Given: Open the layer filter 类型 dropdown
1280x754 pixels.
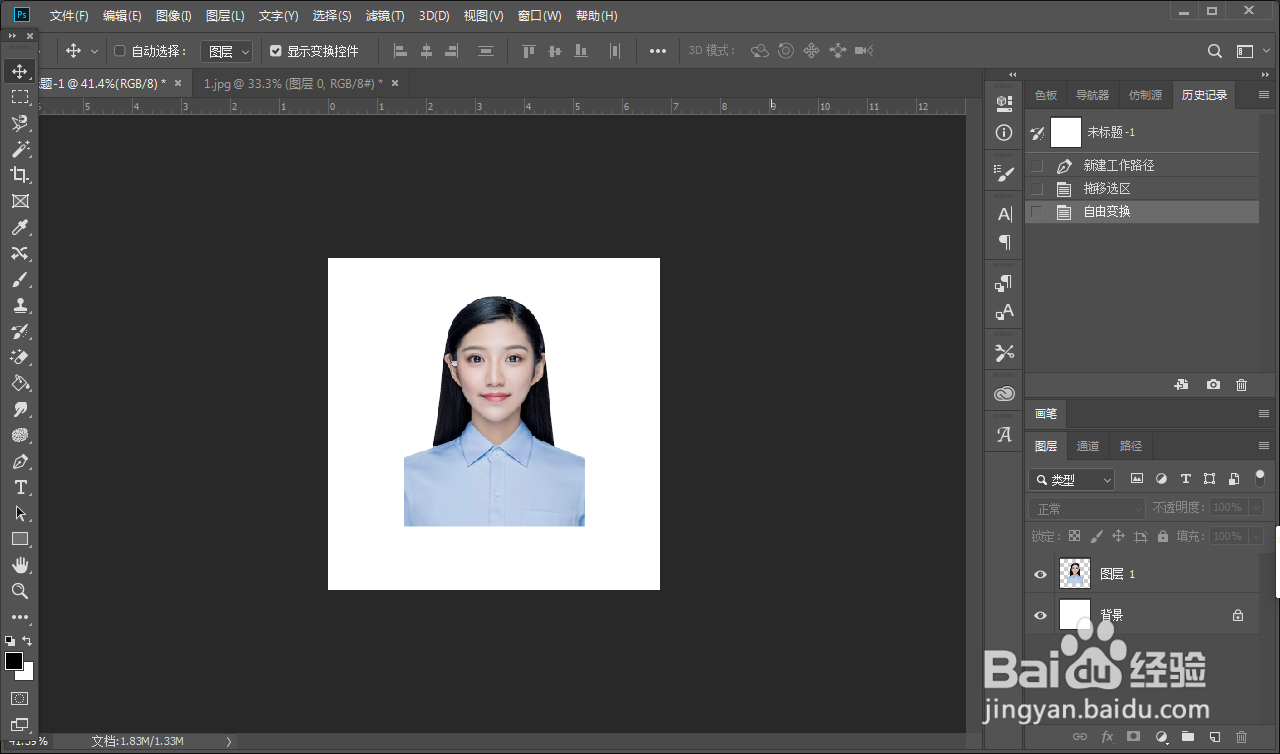Looking at the screenshot, I should pos(1071,480).
